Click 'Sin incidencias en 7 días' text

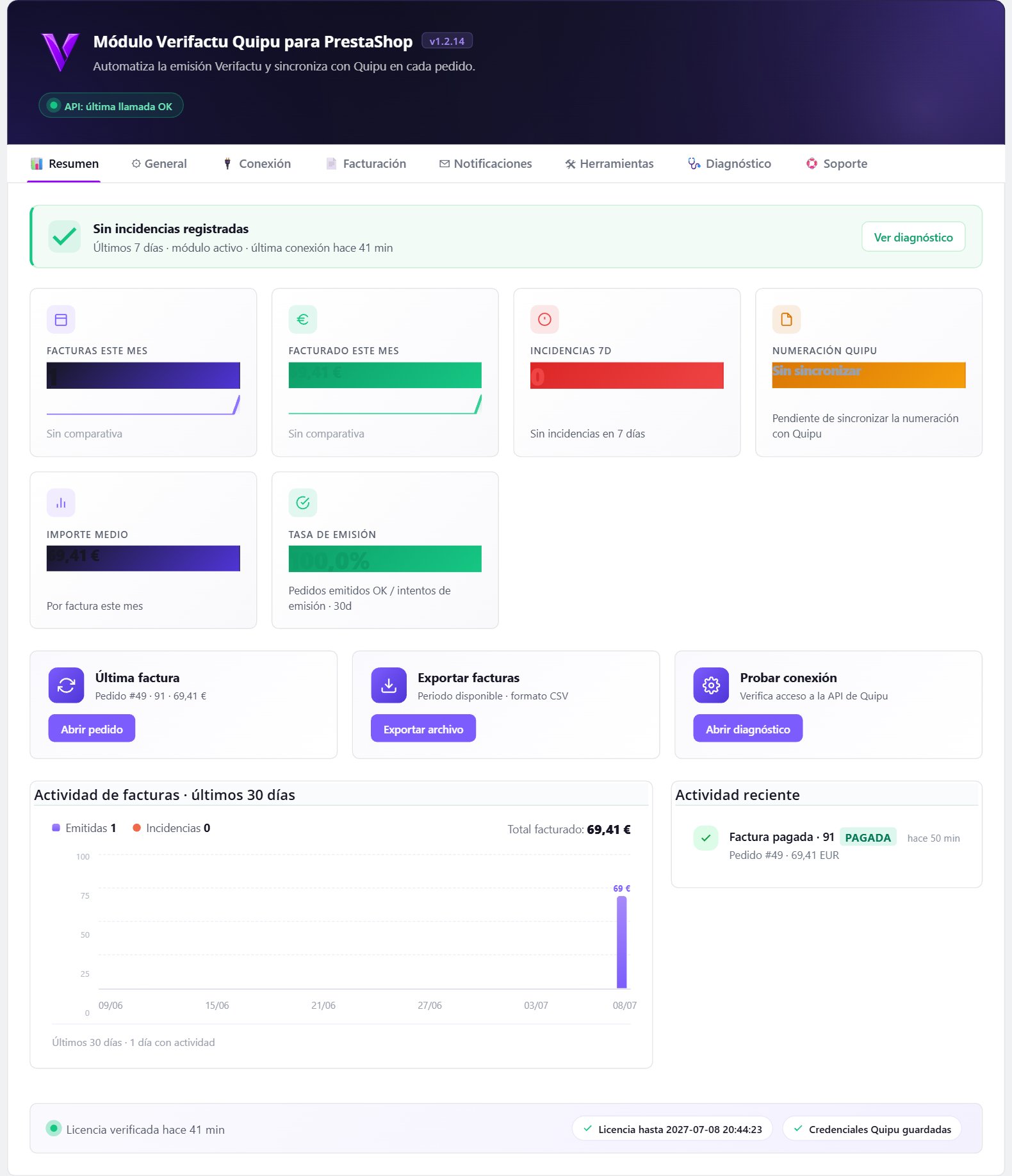587,434
